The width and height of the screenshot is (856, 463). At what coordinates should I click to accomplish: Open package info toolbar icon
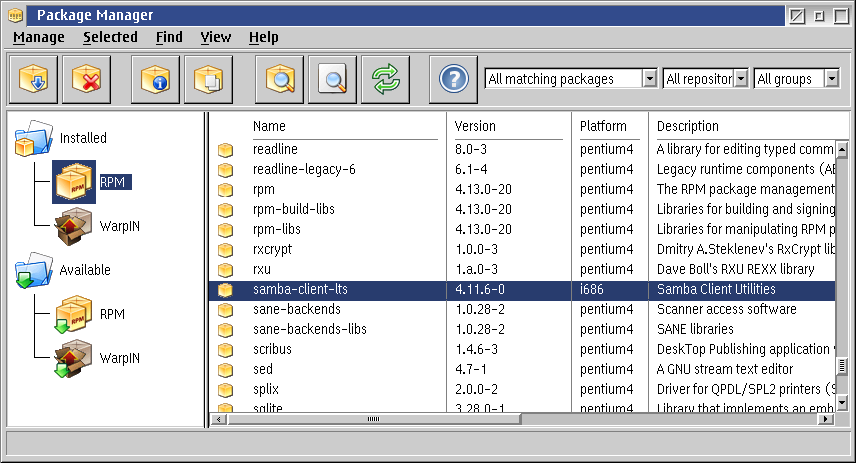[x=156, y=79]
